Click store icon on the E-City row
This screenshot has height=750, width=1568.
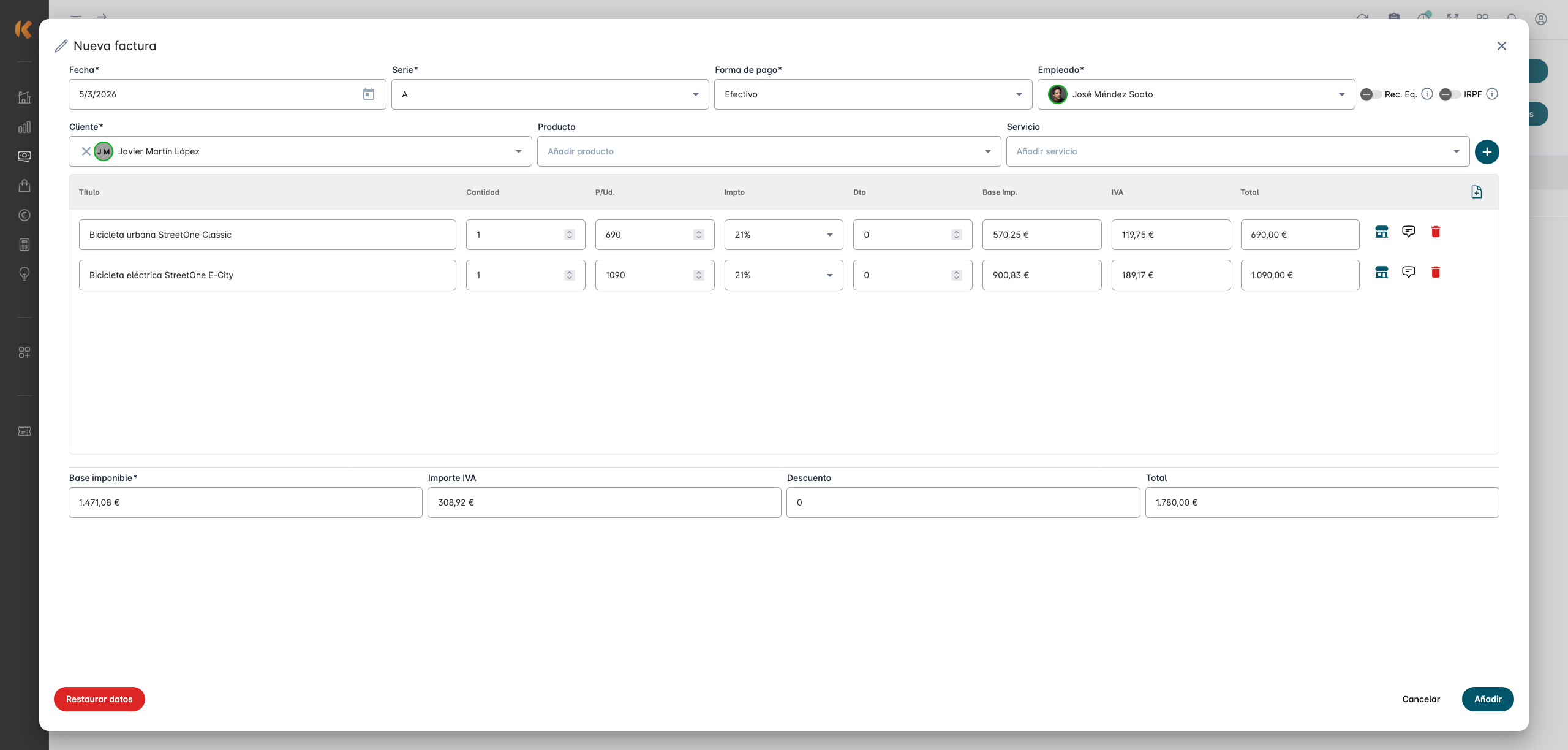(1381, 272)
